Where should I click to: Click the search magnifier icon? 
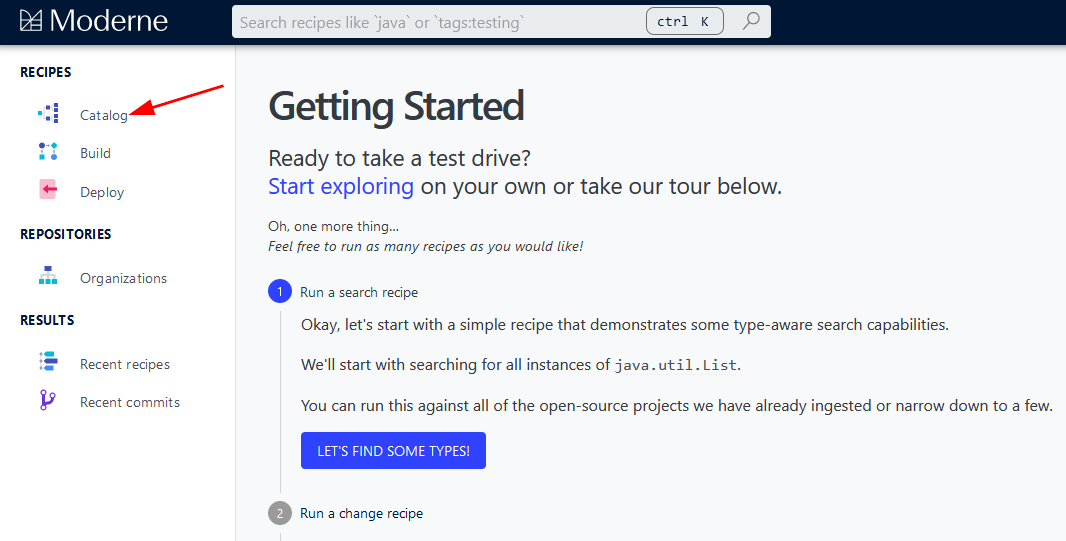[x=751, y=21]
